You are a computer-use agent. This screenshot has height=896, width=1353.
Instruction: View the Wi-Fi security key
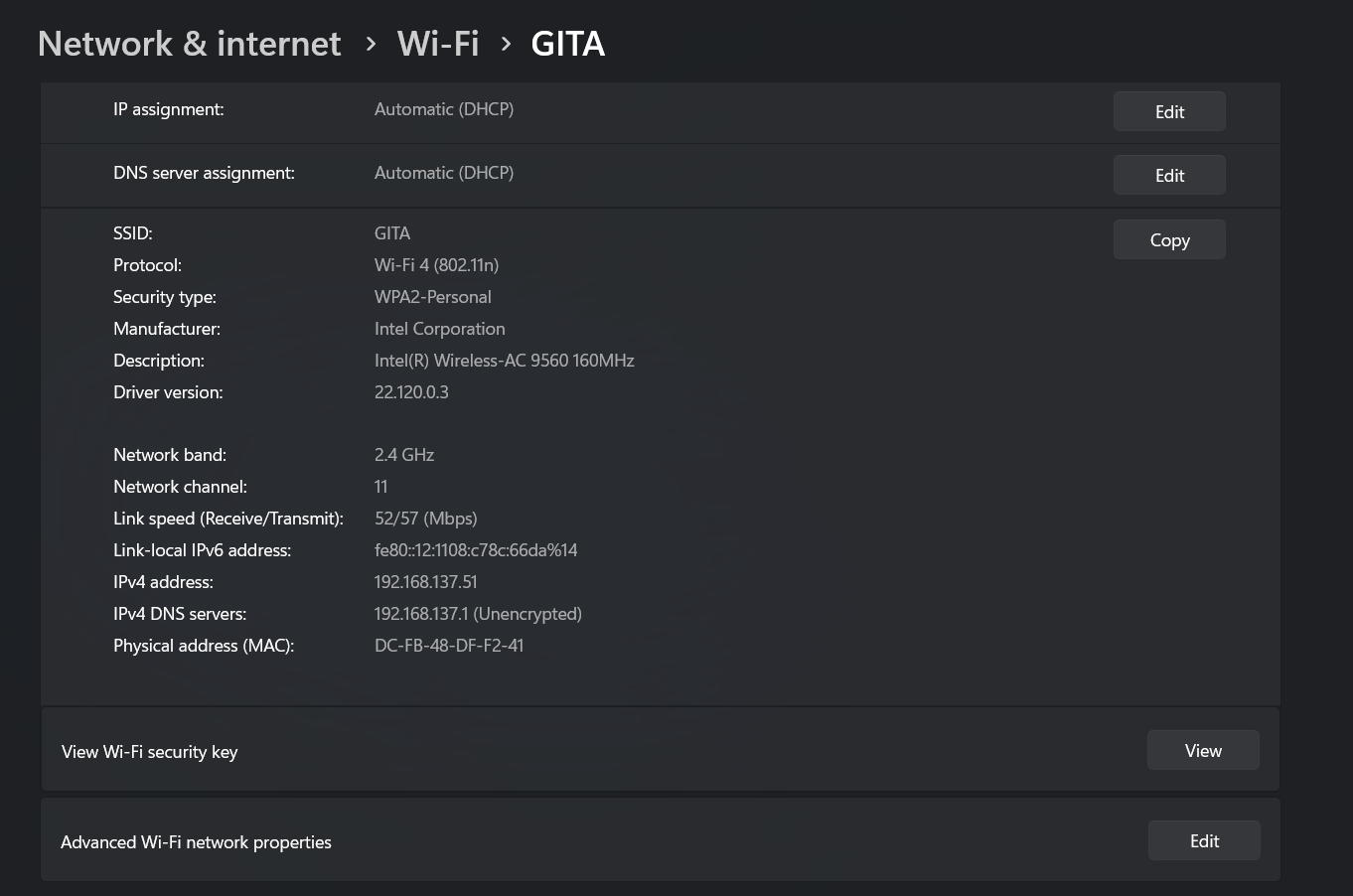tap(1203, 750)
